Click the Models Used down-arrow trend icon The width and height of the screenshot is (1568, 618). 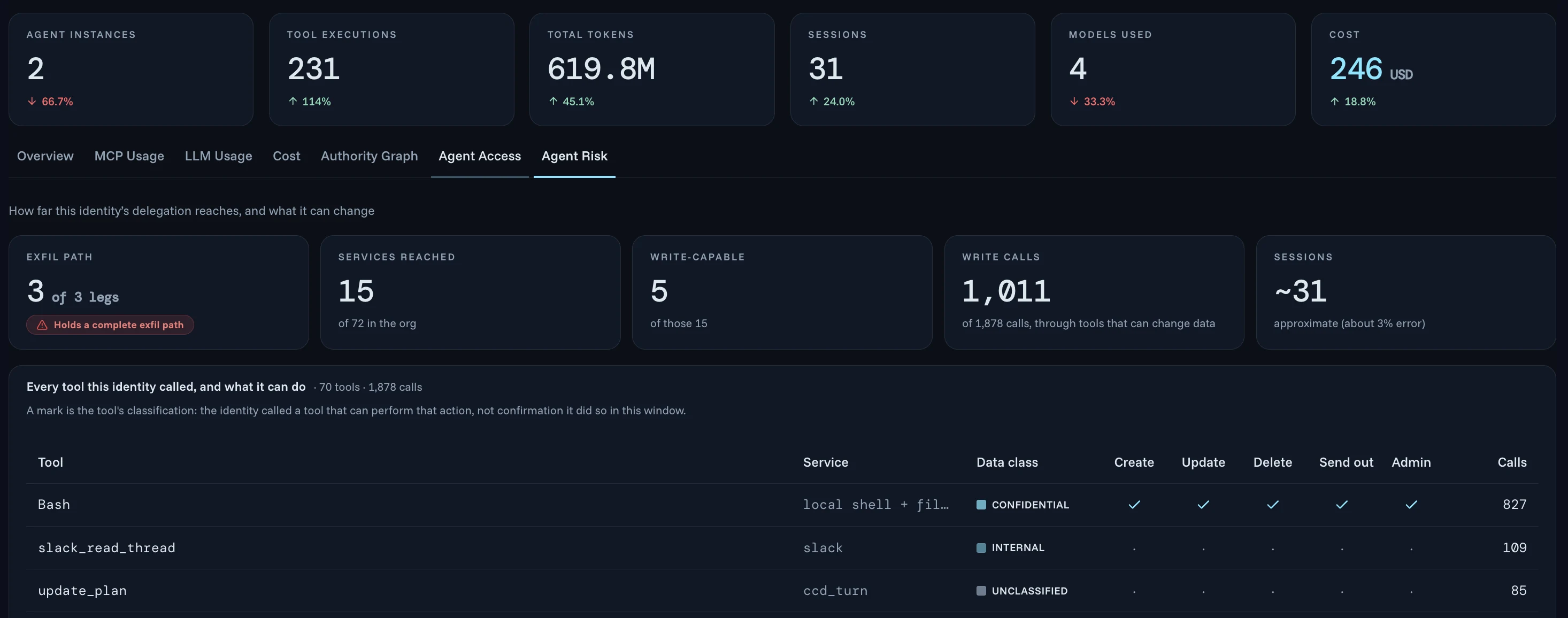[1074, 101]
